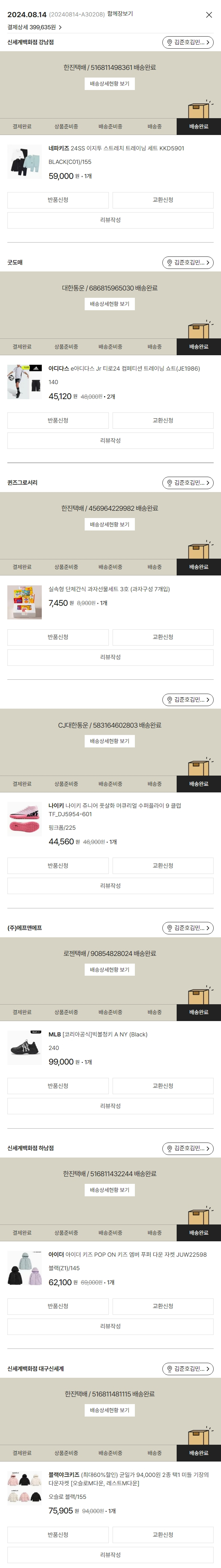The width and height of the screenshot is (221, 1568).
Task: View 배송상세현황 for 한진택배 516811498361
Action: click(x=110, y=84)
